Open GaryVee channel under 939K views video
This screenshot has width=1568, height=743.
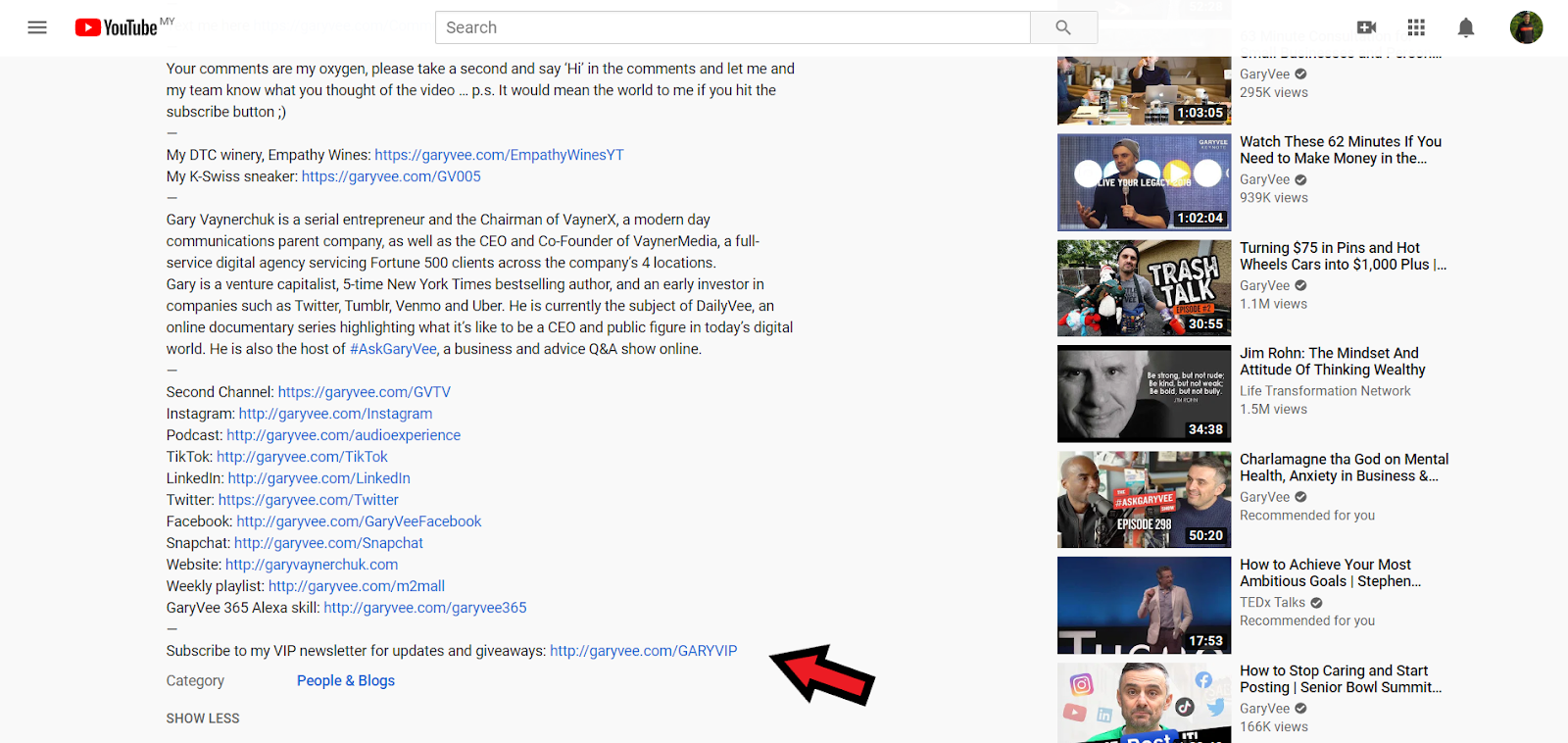click(x=1264, y=179)
